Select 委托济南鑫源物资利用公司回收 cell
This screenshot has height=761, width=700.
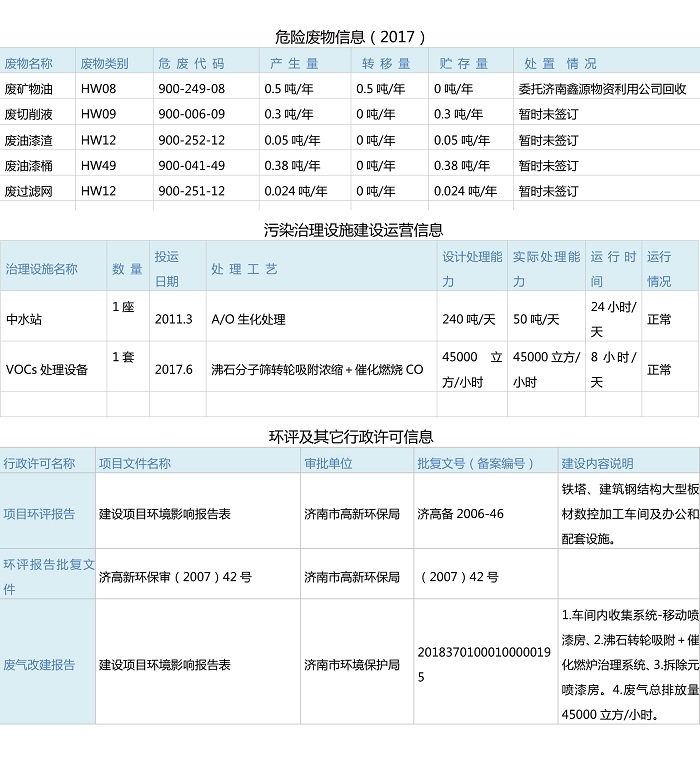click(x=602, y=88)
